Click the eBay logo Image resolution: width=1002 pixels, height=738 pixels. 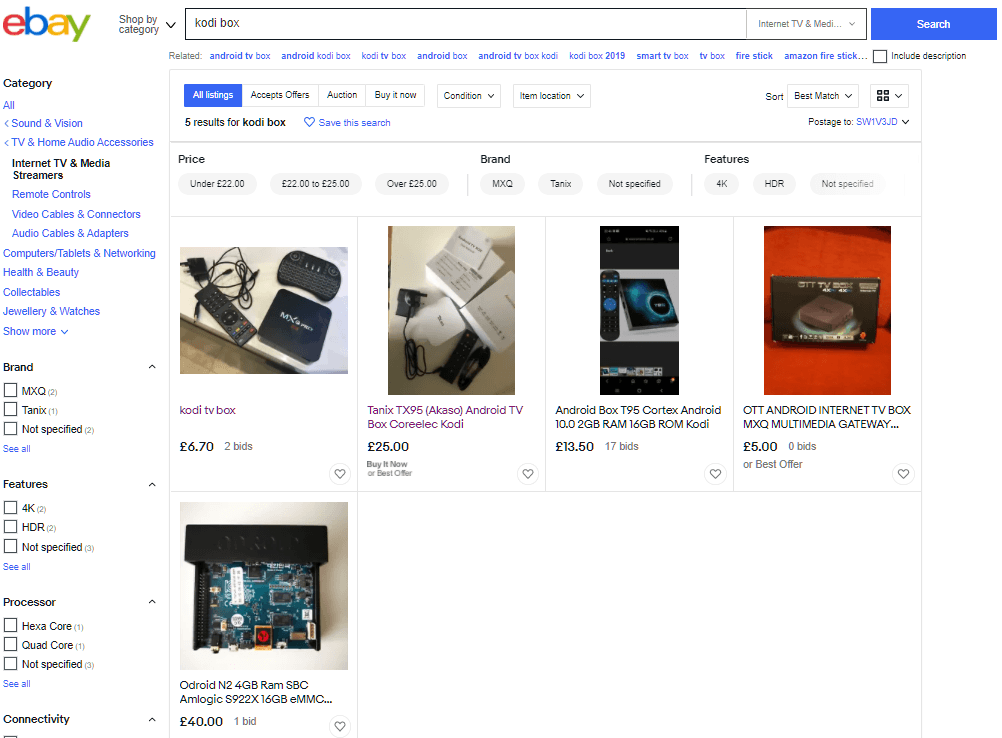47,24
